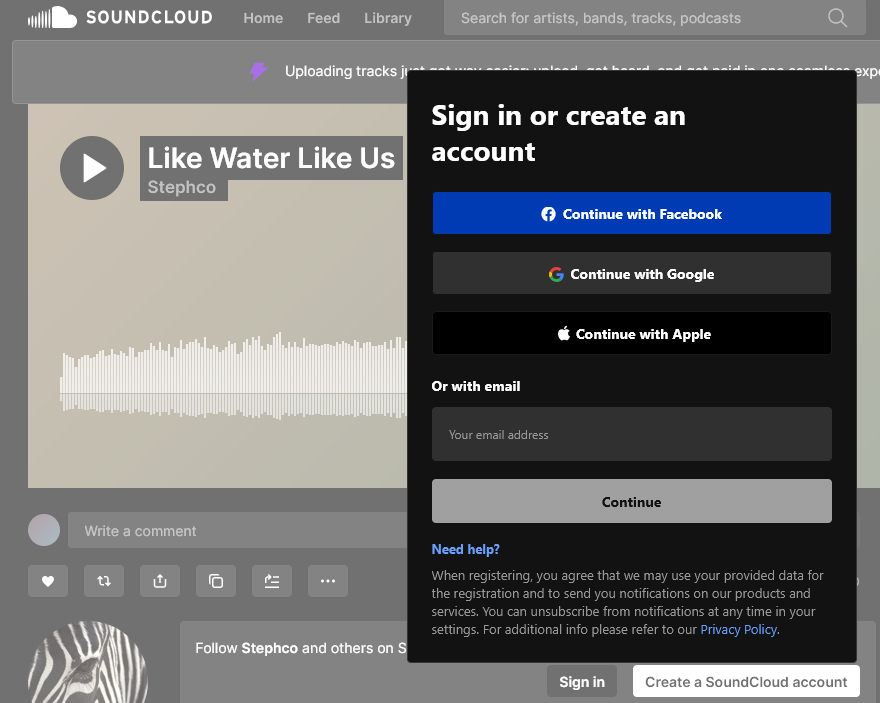Click bold Stephco in Follow message
Viewport: 880px width, 703px height.
point(269,648)
